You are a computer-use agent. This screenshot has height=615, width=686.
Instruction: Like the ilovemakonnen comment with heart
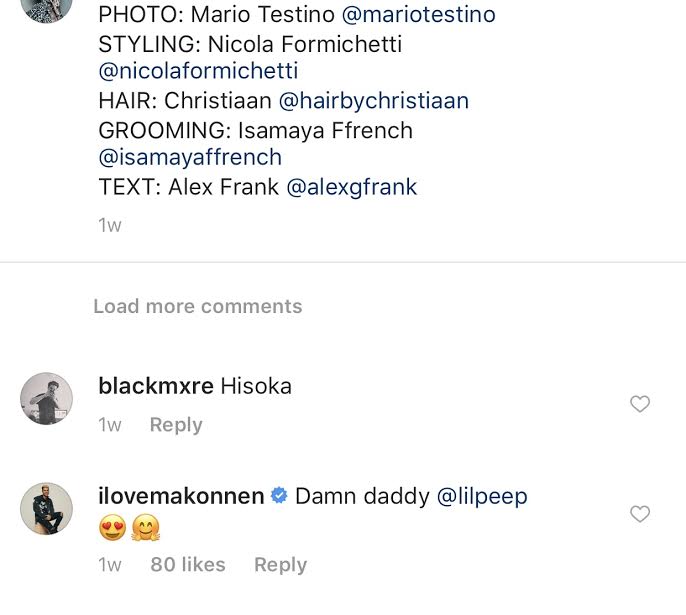coord(640,514)
